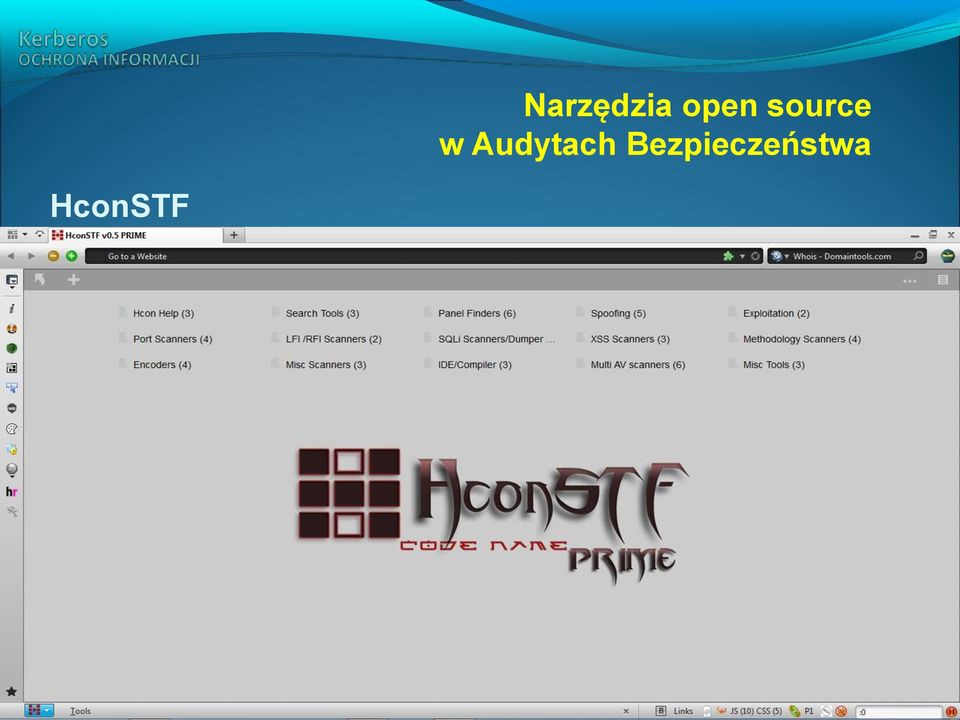Open the search engine selector dropdown
Image resolution: width=960 pixels, height=720 pixels.
(779, 257)
